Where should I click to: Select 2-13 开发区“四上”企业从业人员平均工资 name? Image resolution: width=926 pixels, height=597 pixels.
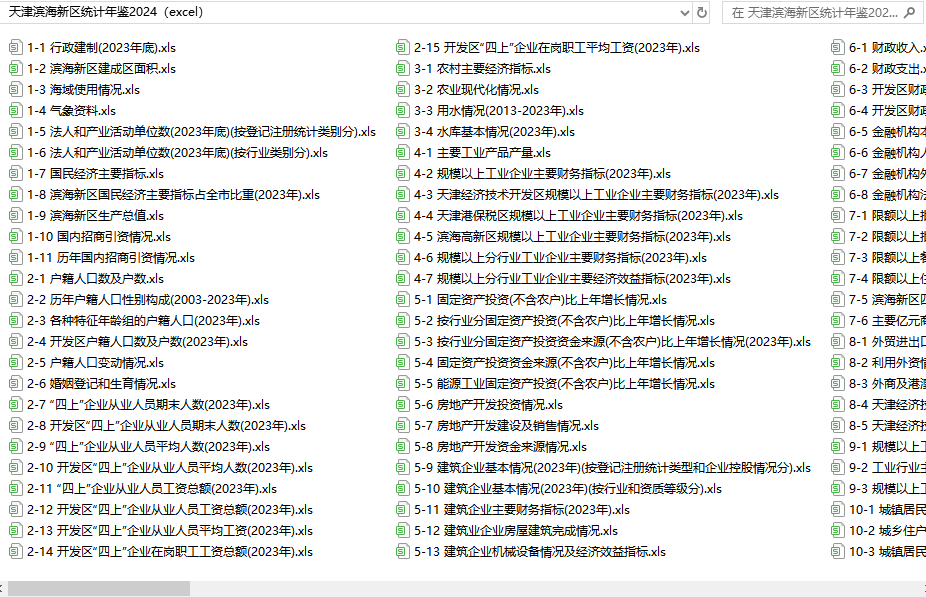click(x=169, y=531)
